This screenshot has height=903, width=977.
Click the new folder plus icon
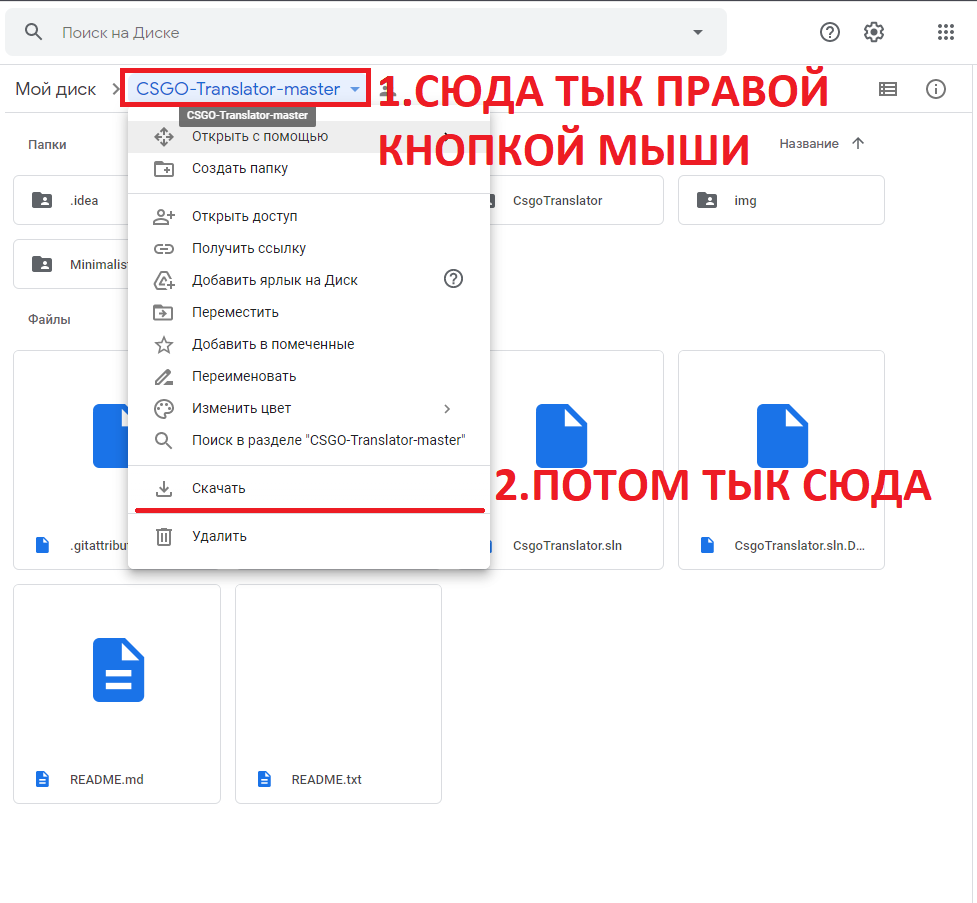coord(164,168)
